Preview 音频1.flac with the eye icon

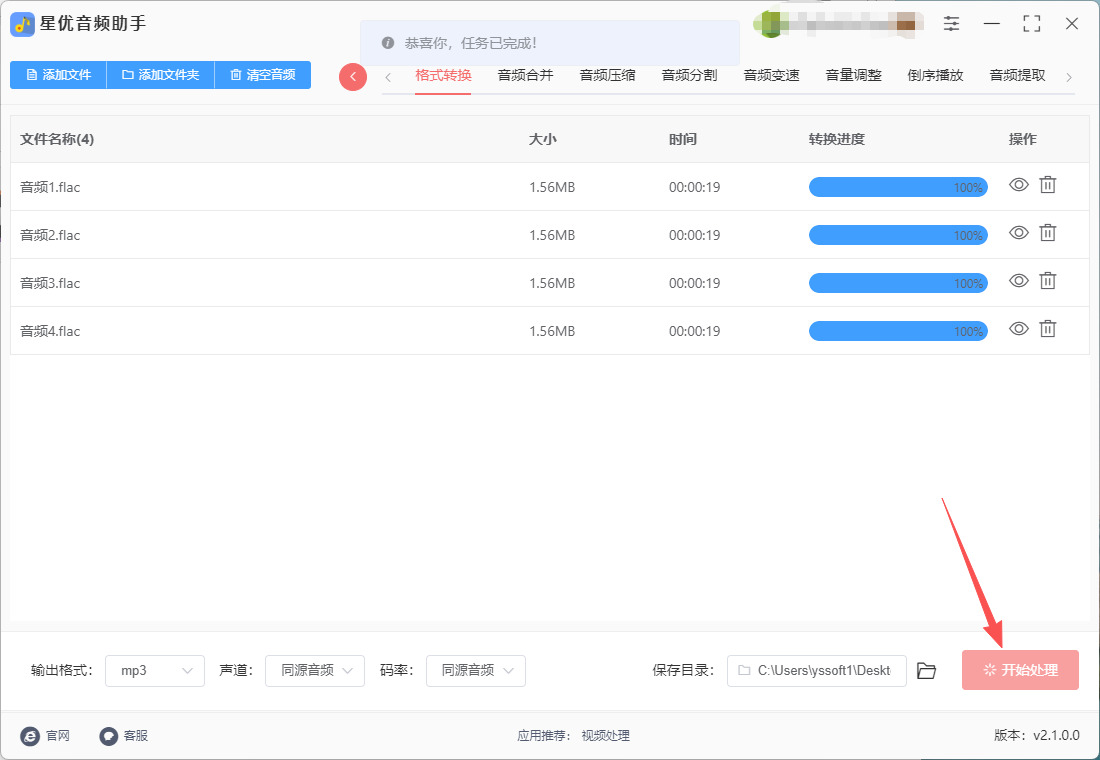coord(1018,185)
